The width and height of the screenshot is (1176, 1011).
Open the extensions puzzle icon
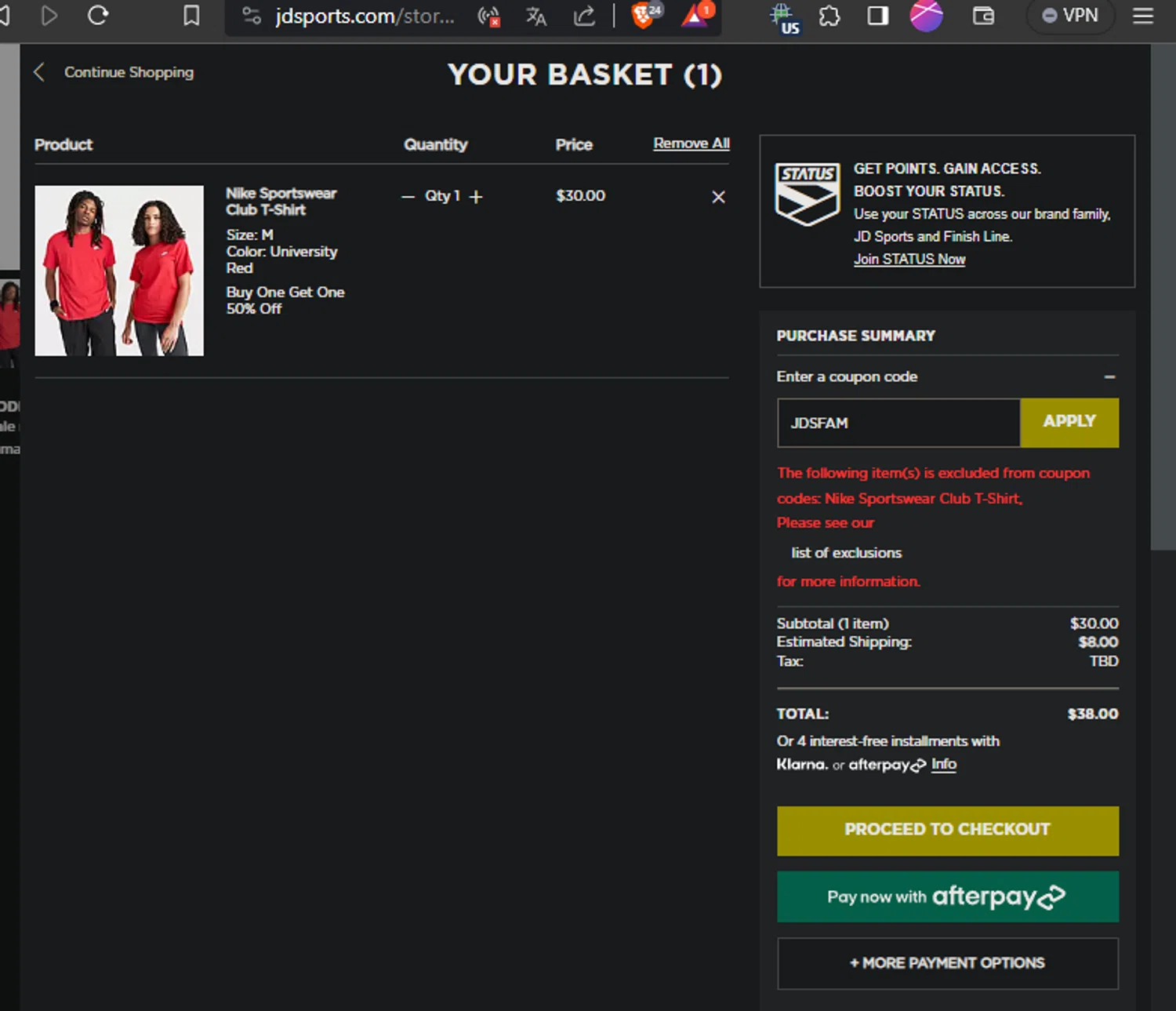[x=829, y=16]
